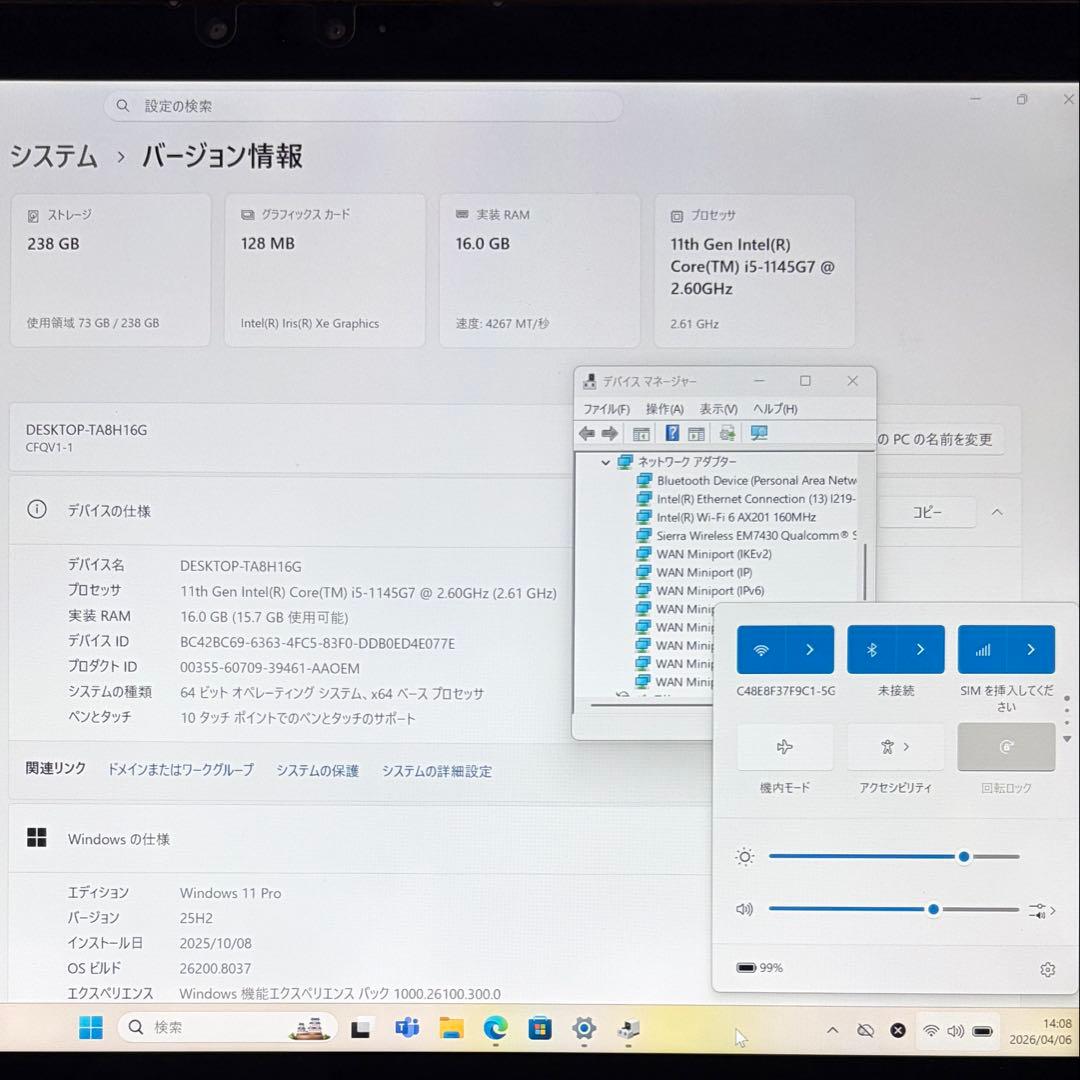
Task: Enable airplane mode (機内モード)
Action: [785, 747]
